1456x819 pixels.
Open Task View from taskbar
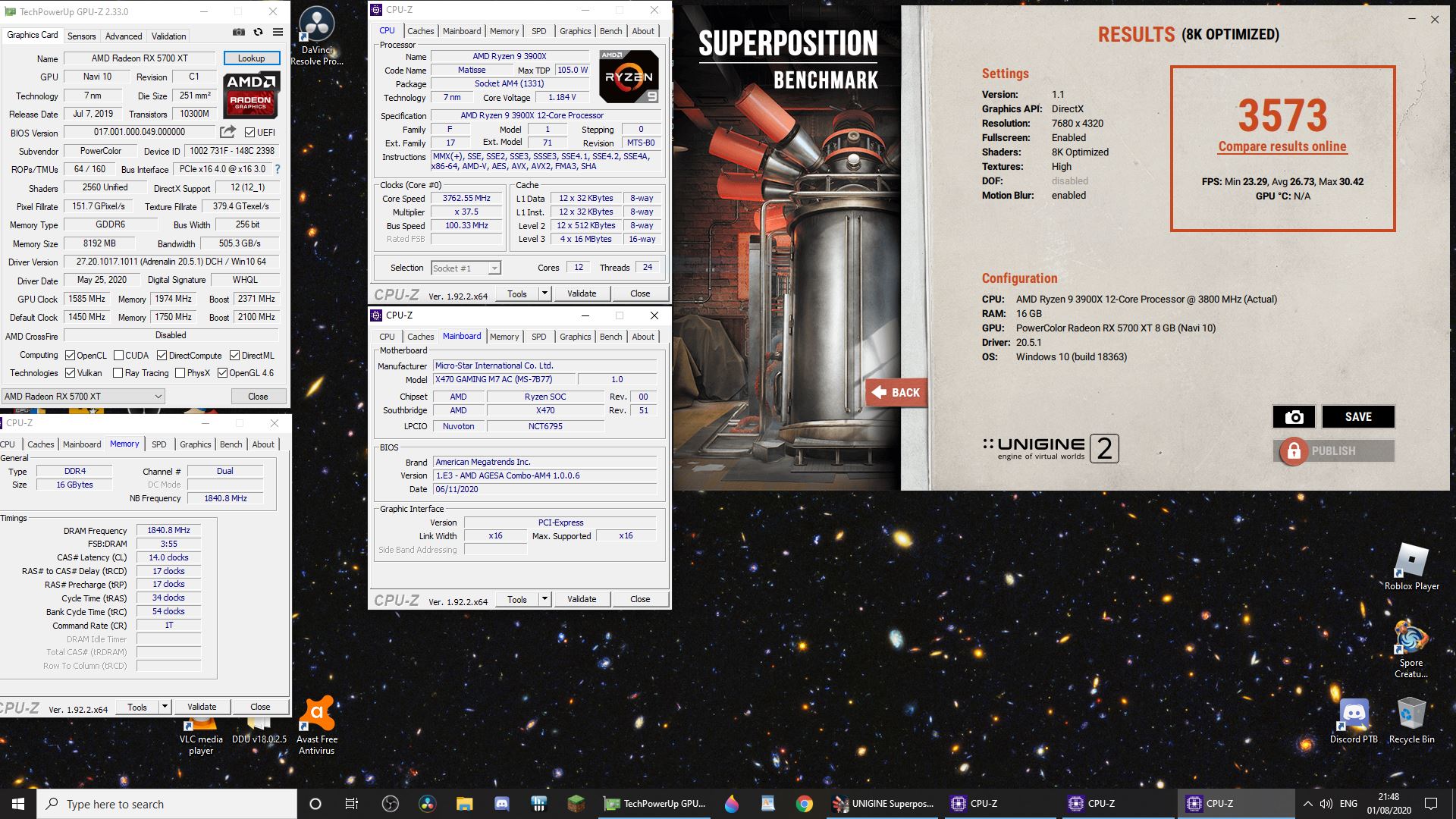352,804
